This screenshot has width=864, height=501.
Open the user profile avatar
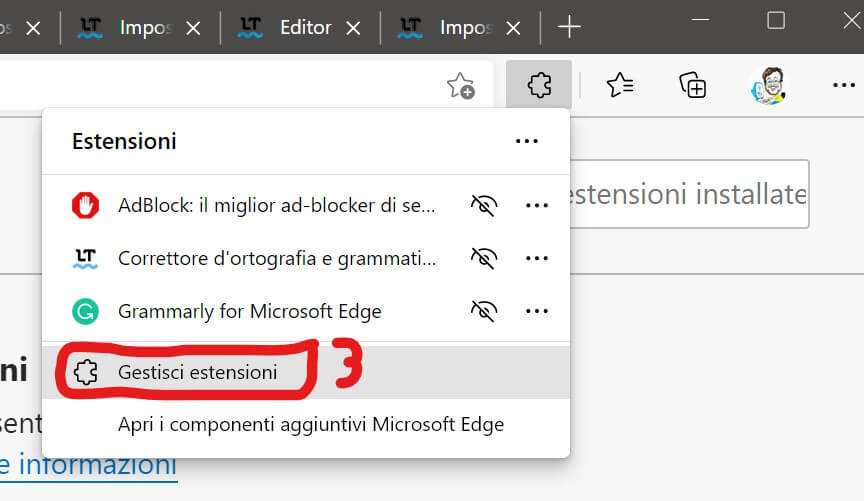(768, 85)
